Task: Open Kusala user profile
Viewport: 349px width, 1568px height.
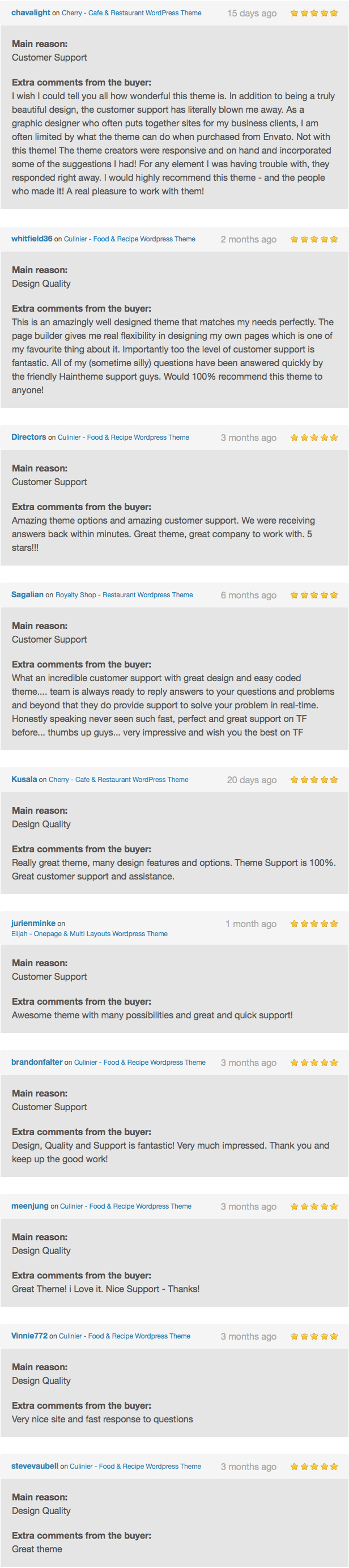Action: tap(24, 780)
